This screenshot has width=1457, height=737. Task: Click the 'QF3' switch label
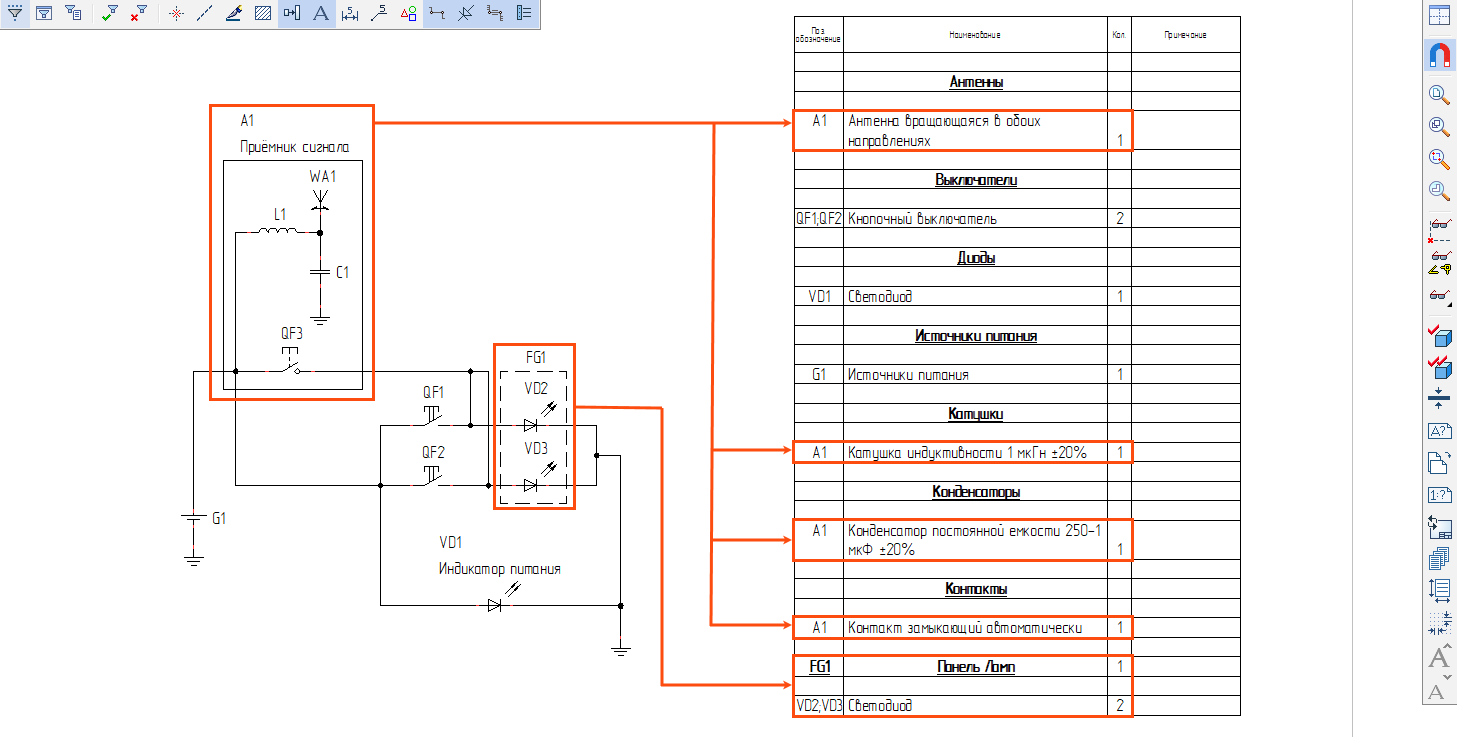(x=292, y=334)
